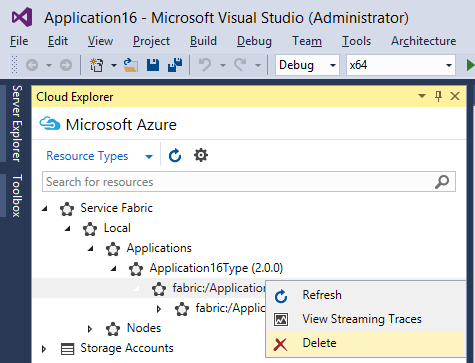
Task: Open the Team menu
Action: click(x=307, y=41)
